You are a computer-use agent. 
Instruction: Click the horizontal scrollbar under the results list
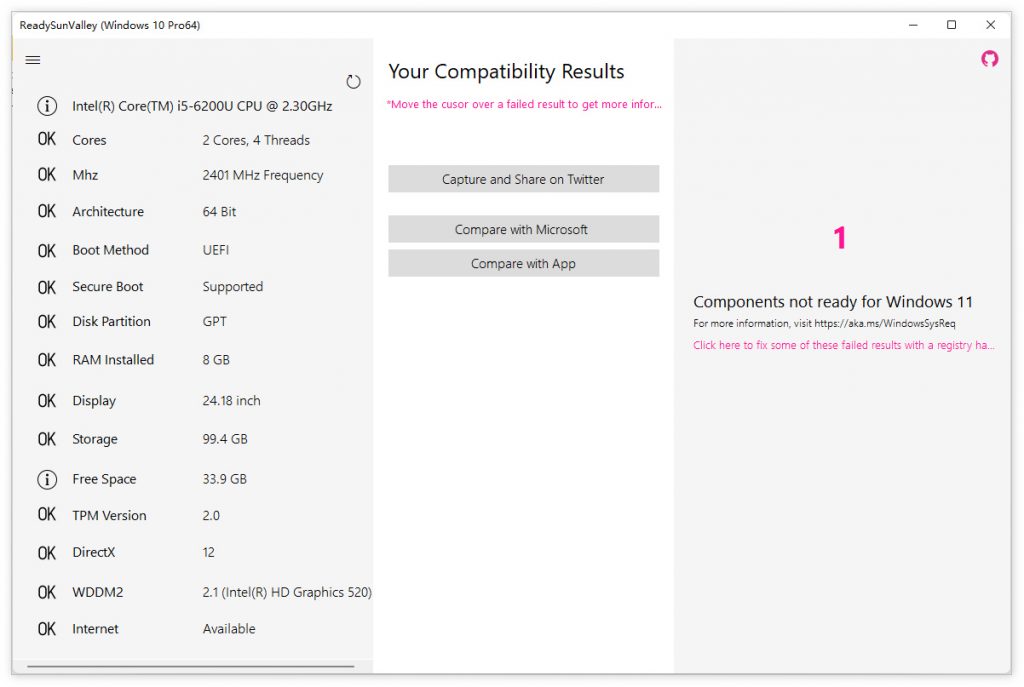pos(190,666)
